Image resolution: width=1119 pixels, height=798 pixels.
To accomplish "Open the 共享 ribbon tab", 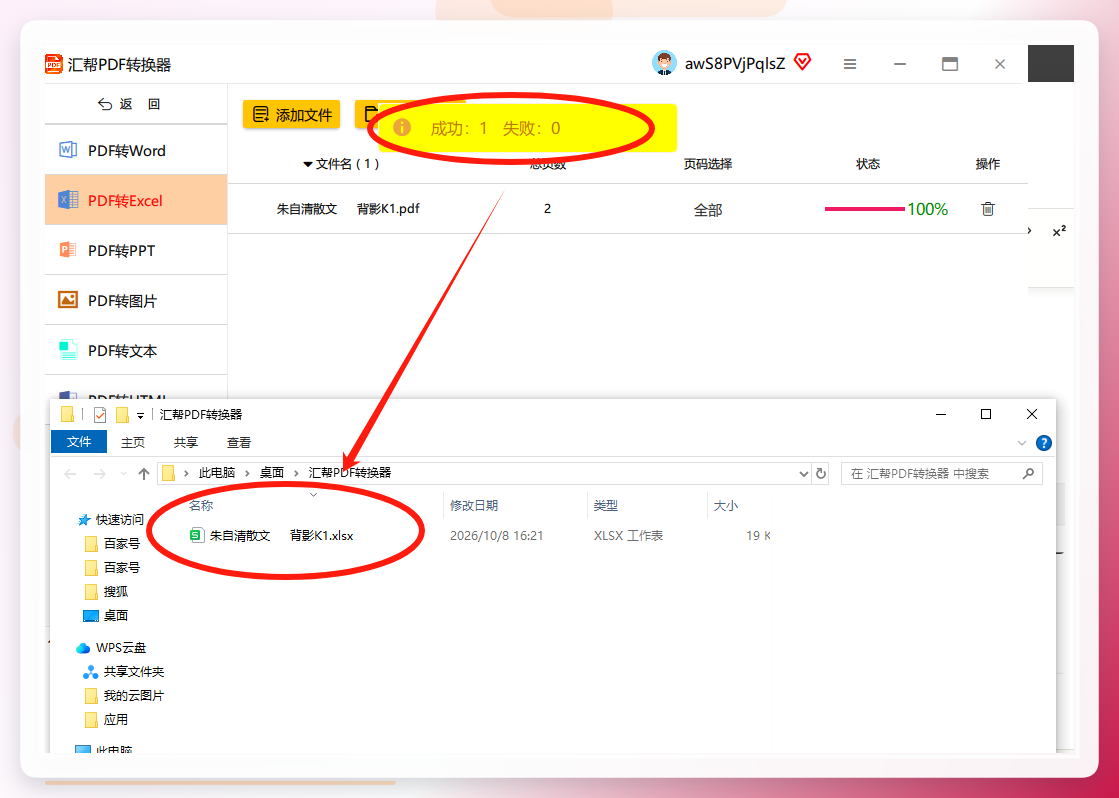I will click(186, 443).
